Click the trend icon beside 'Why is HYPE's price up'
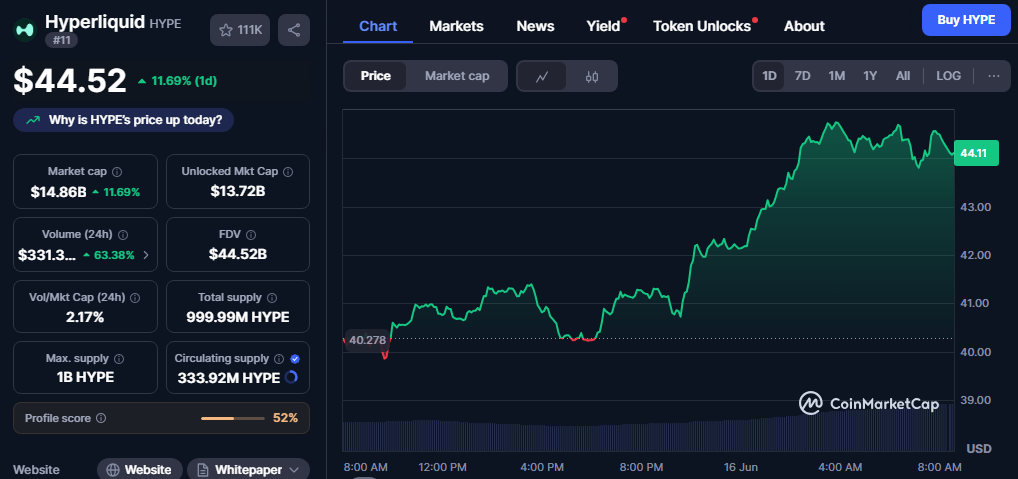The image size is (1018, 479). (x=32, y=120)
